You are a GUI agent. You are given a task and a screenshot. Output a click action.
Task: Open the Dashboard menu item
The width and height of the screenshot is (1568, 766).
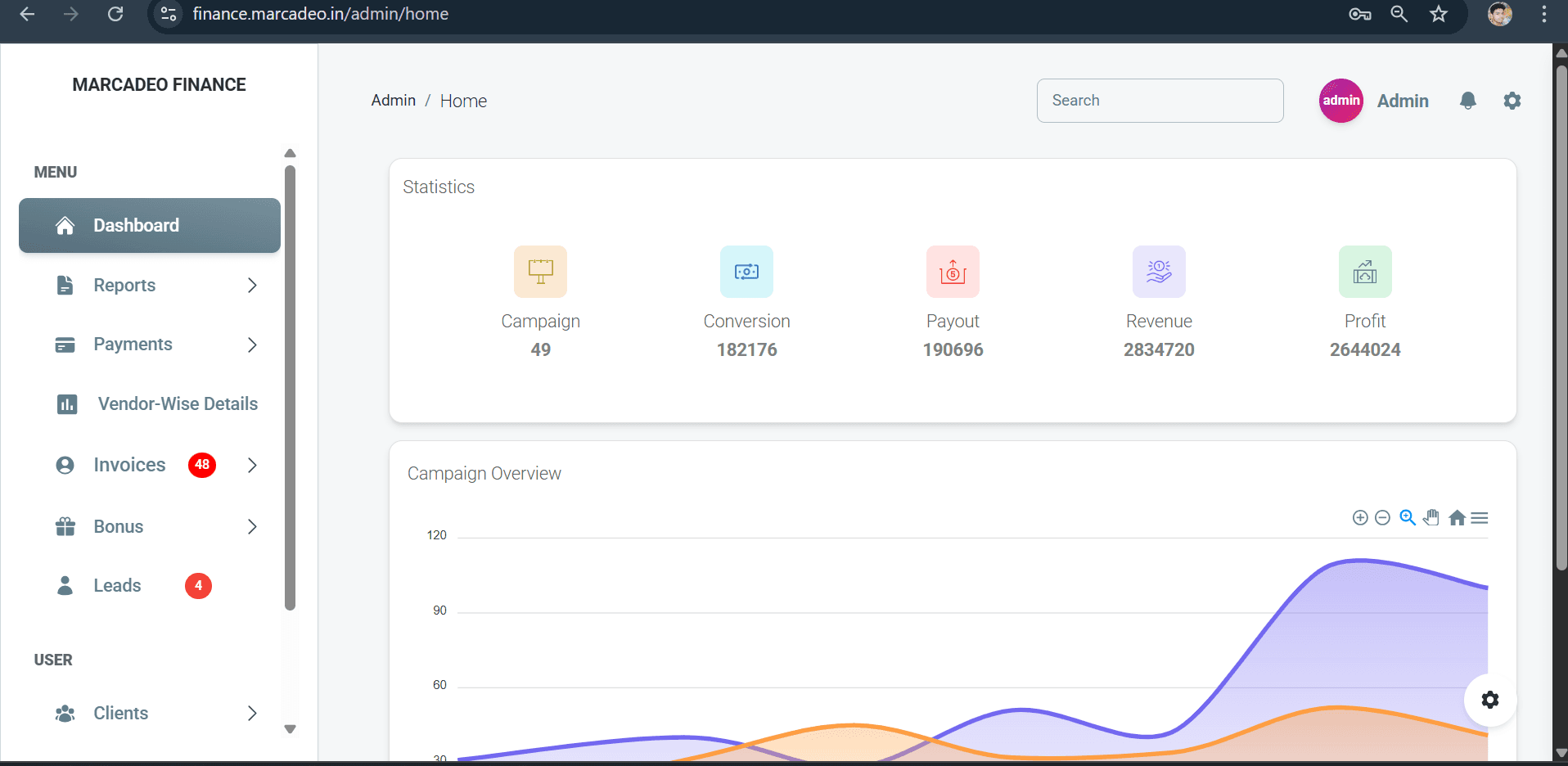pyautogui.click(x=136, y=225)
